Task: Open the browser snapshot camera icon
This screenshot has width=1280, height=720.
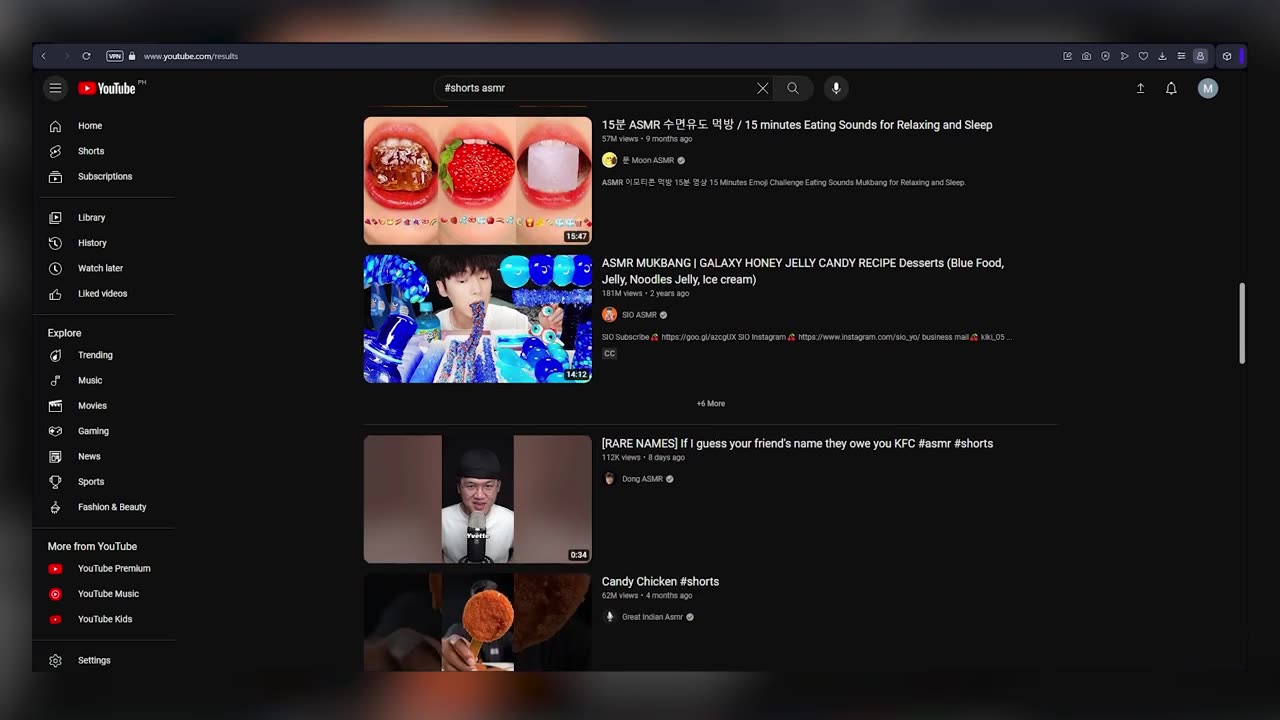Action: click(x=1086, y=56)
